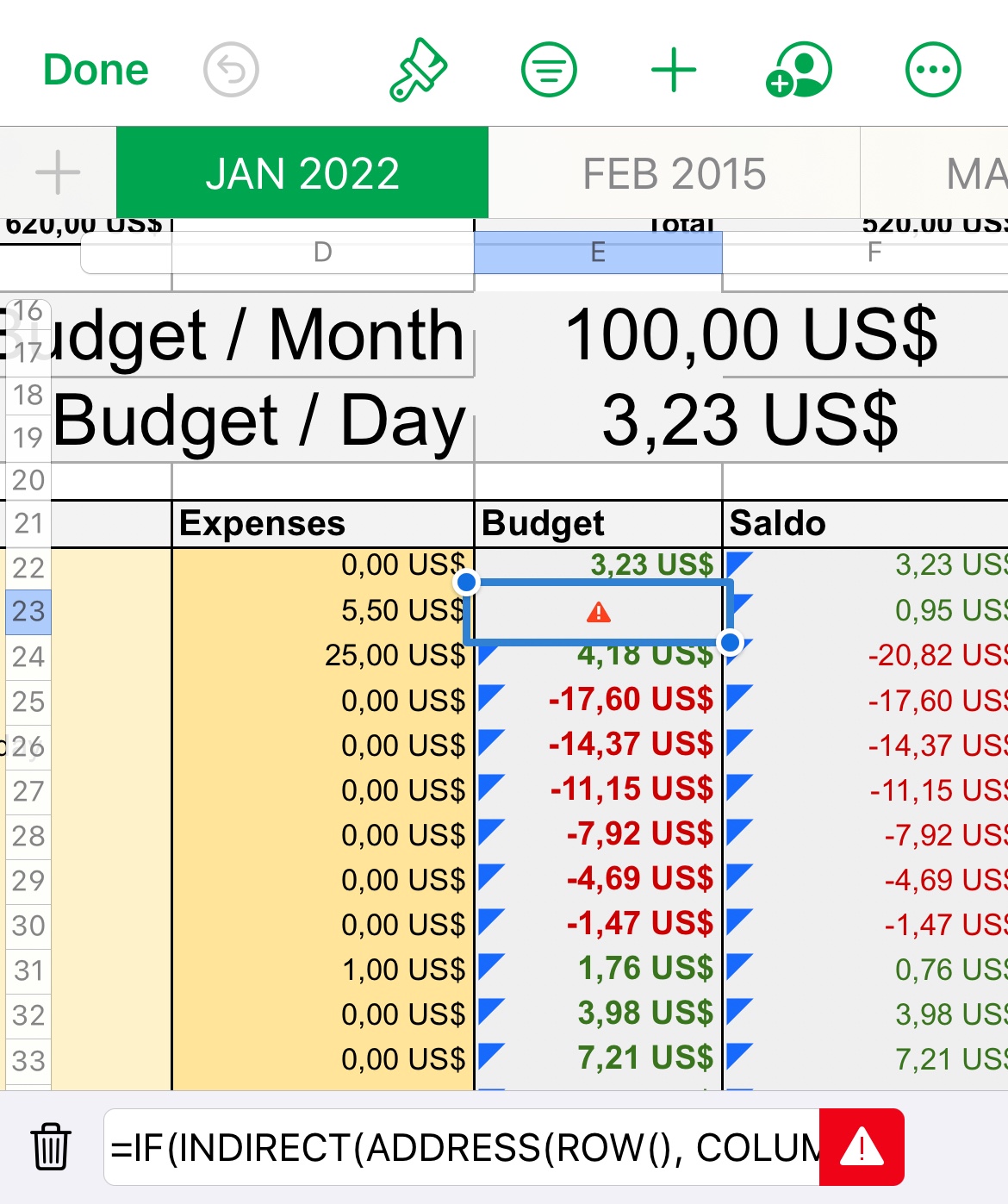Select row 23 header
The image size is (1008, 1204).
28,612
